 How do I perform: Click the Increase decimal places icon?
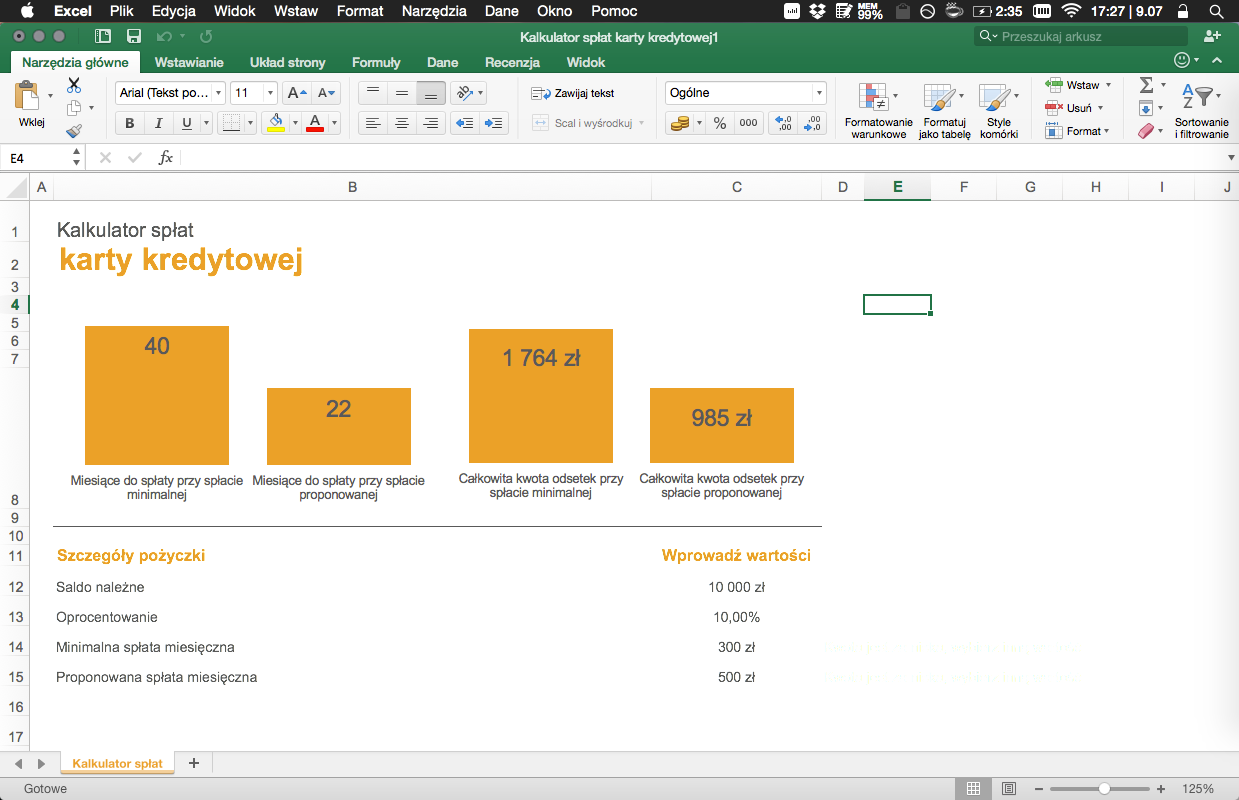(x=783, y=124)
